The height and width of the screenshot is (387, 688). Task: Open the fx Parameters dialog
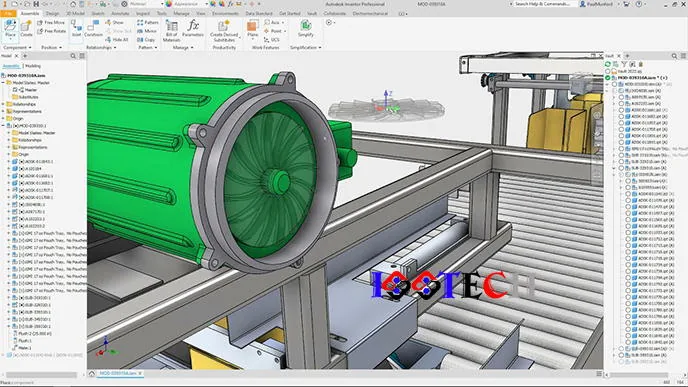(193, 29)
